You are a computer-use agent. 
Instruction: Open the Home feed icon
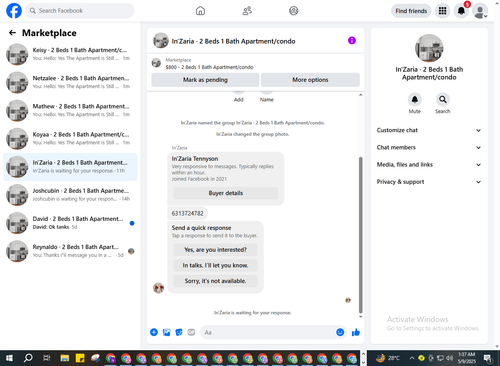tap(200, 11)
